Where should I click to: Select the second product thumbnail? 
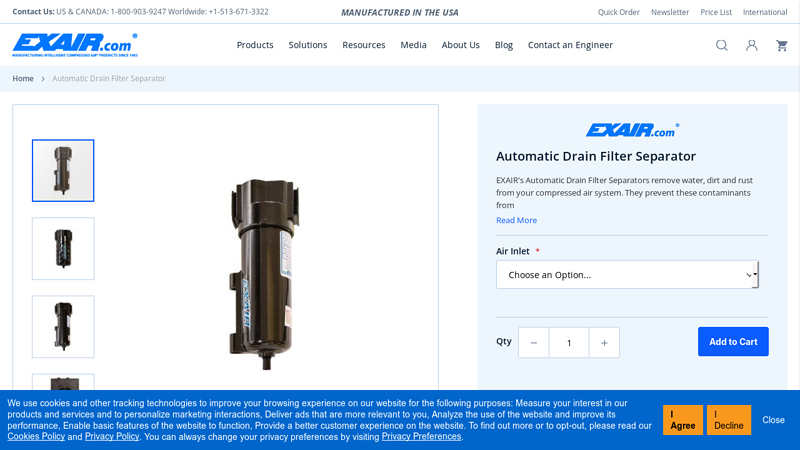(63, 248)
